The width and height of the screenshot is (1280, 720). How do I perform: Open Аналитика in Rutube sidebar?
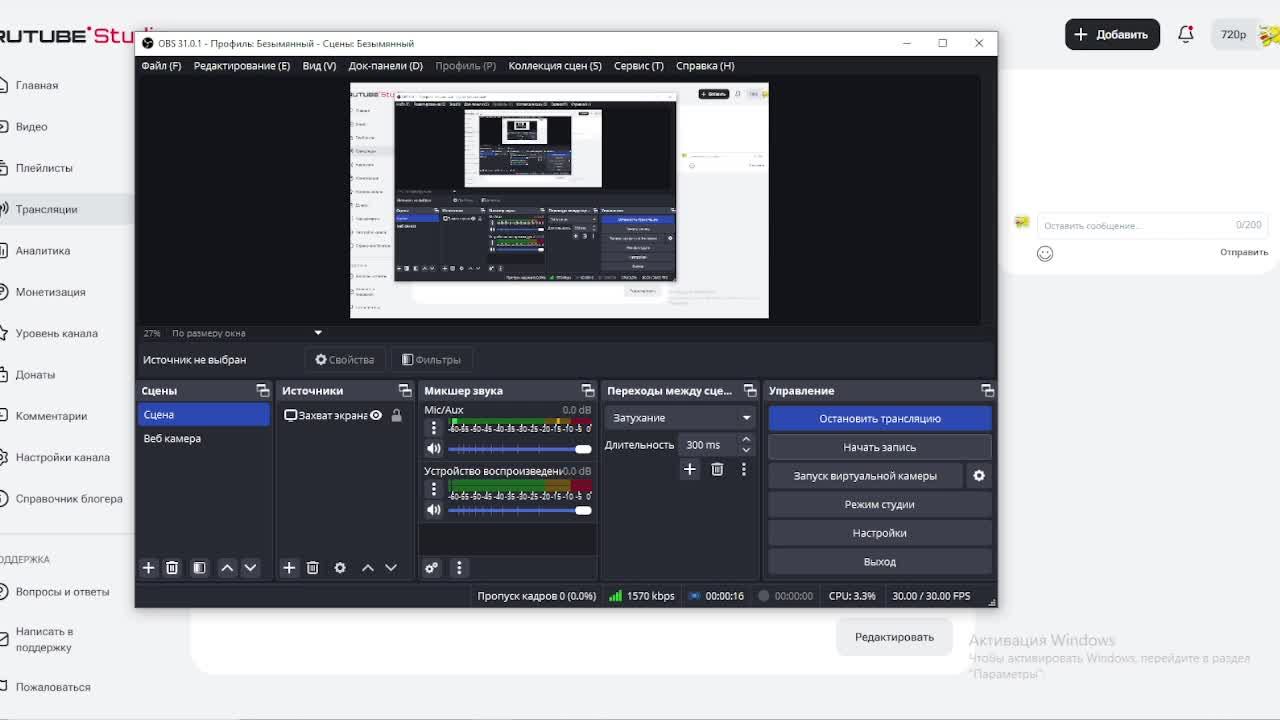pyautogui.click(x=43, y=251)
